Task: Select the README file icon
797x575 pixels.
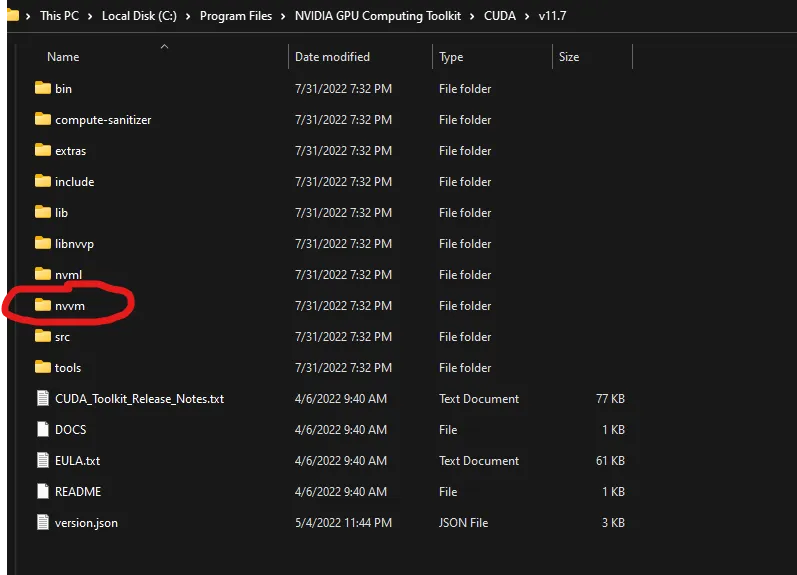Action: coord(43,492)
